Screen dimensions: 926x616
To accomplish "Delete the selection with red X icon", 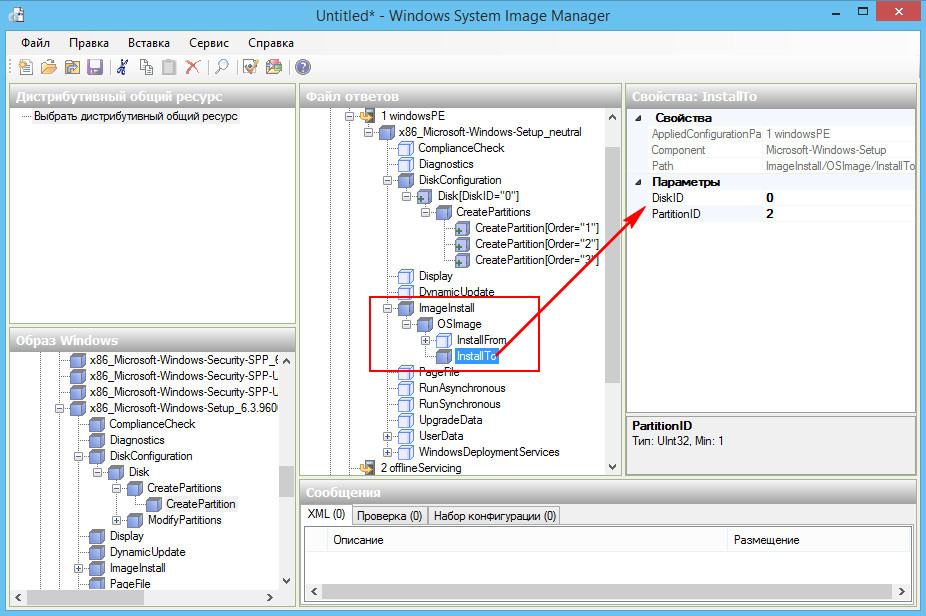I will coord(193,67).
